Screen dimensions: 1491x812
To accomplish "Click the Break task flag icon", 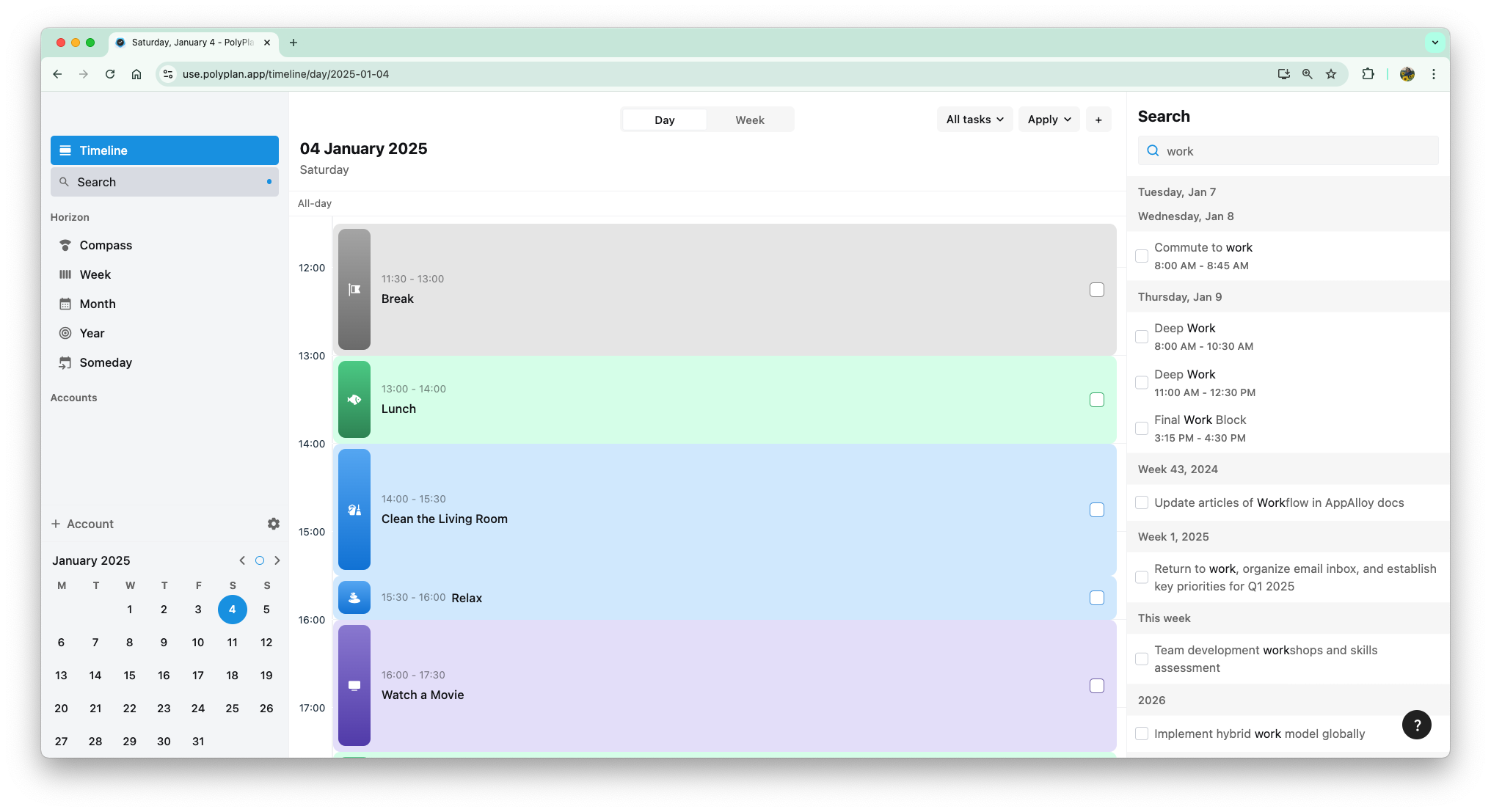I will tap(354, 290).
